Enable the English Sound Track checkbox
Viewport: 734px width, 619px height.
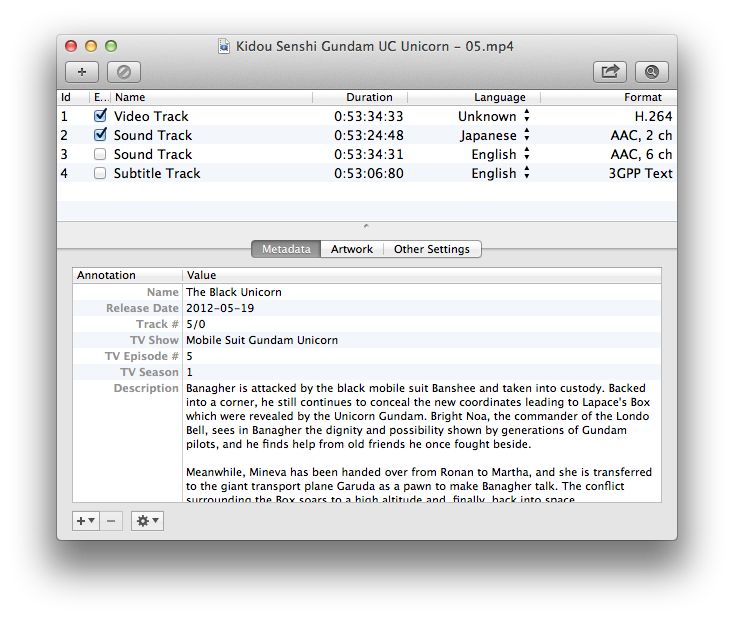[100, 154]
